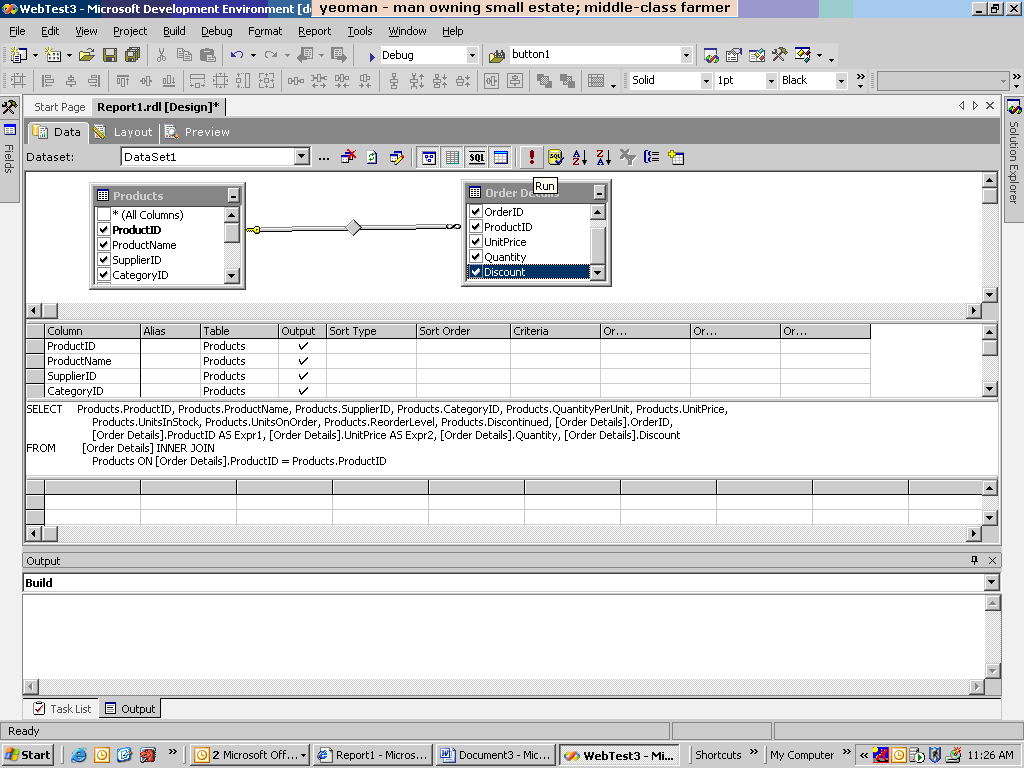Click the New Project toolbar icon
1024x768 pixels.
click(19, 56)
